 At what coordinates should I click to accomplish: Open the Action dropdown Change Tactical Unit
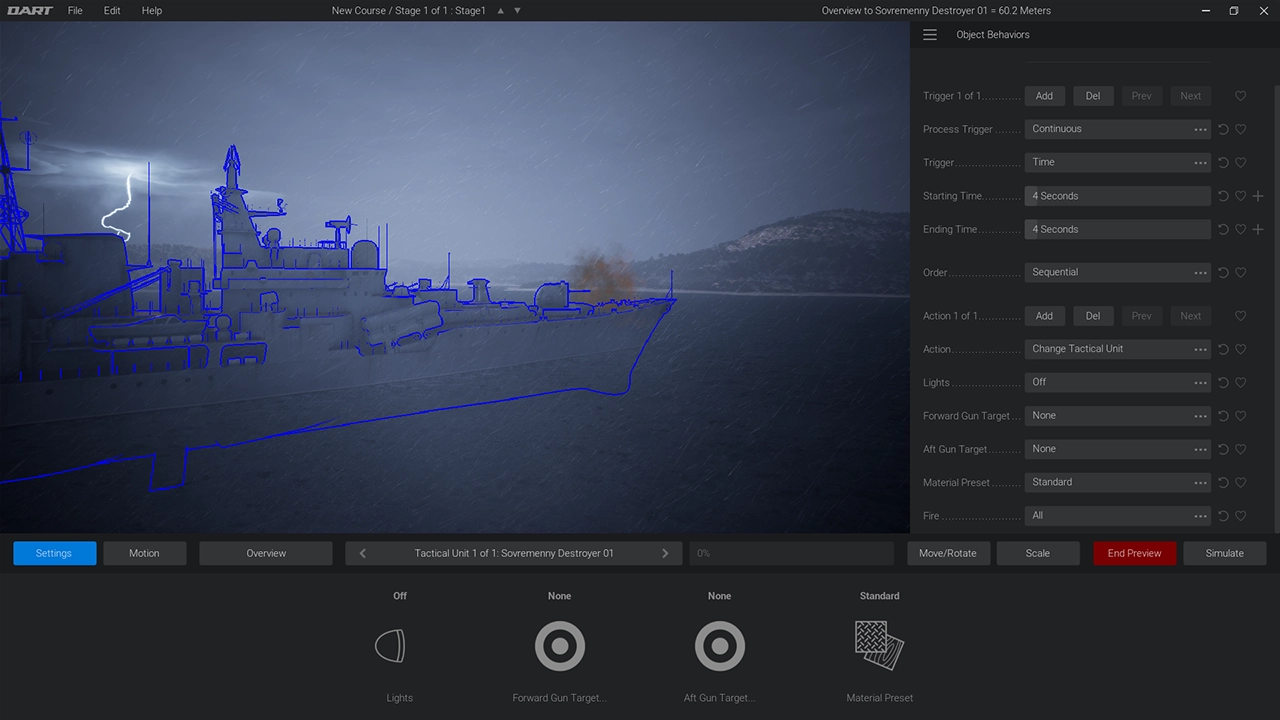coord(1117,349)
